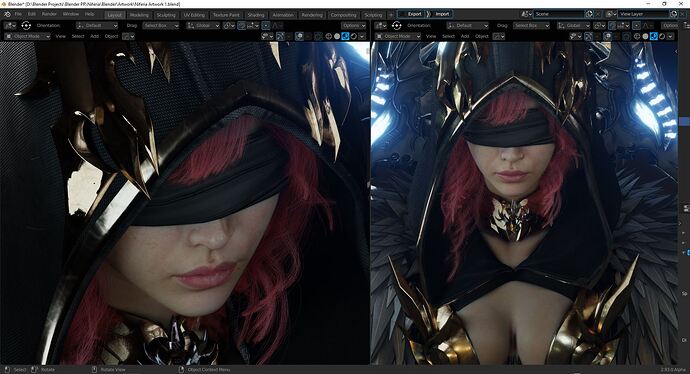
Task: Toggle show gizmos in left viewport
Action: coord(280,37)
